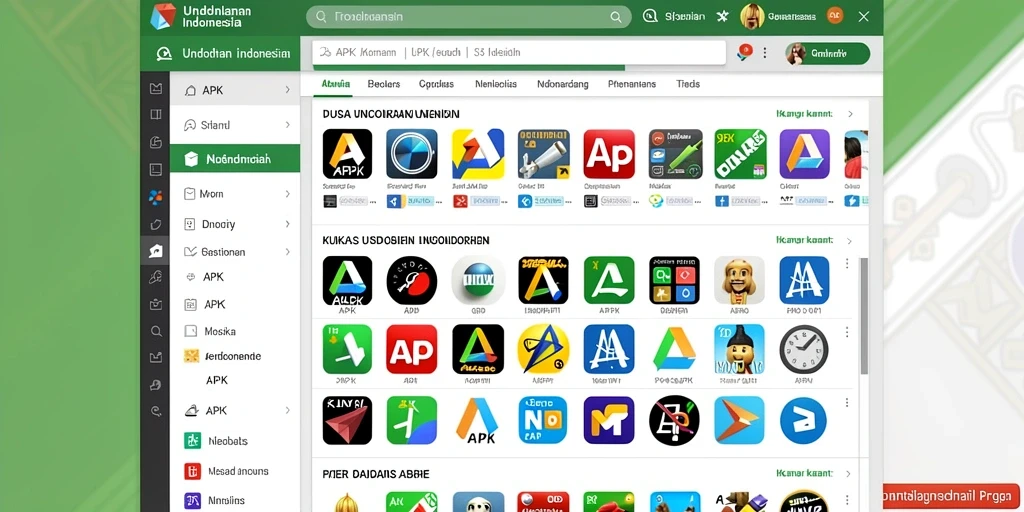Expand the Mrom sidebar entry
1024x512 pixels.
point(287,194)
